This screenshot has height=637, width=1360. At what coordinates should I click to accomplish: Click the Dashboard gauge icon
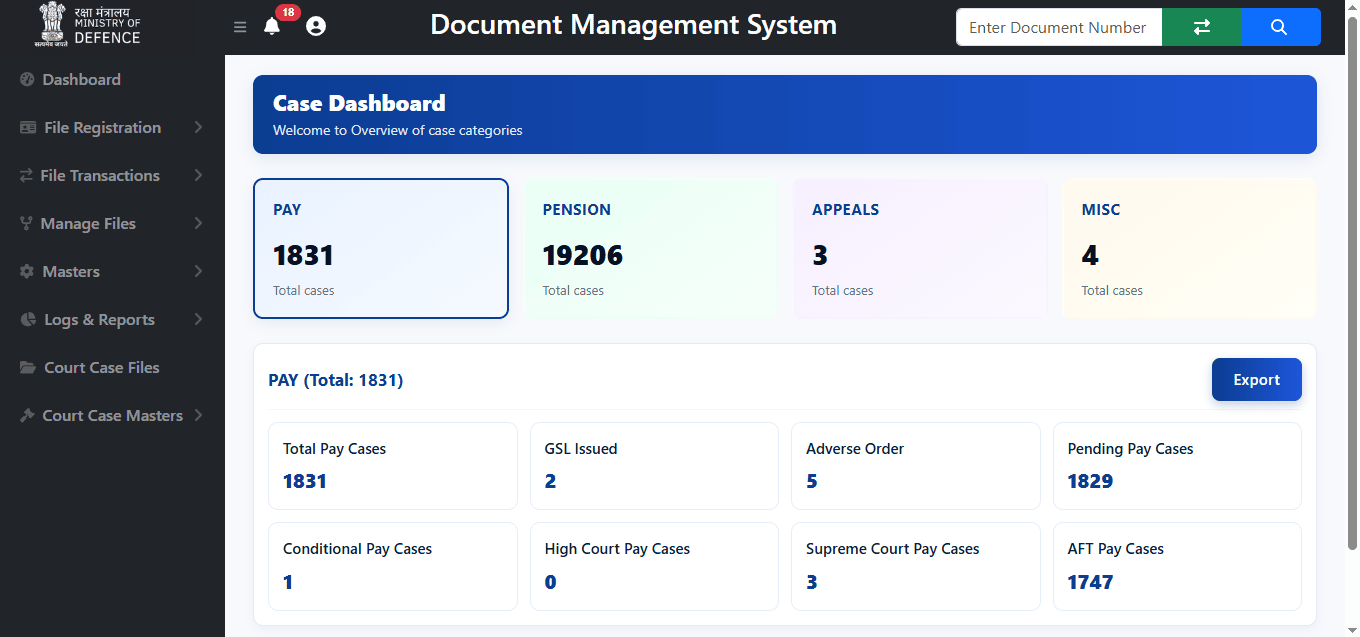[x=27, y=79]
